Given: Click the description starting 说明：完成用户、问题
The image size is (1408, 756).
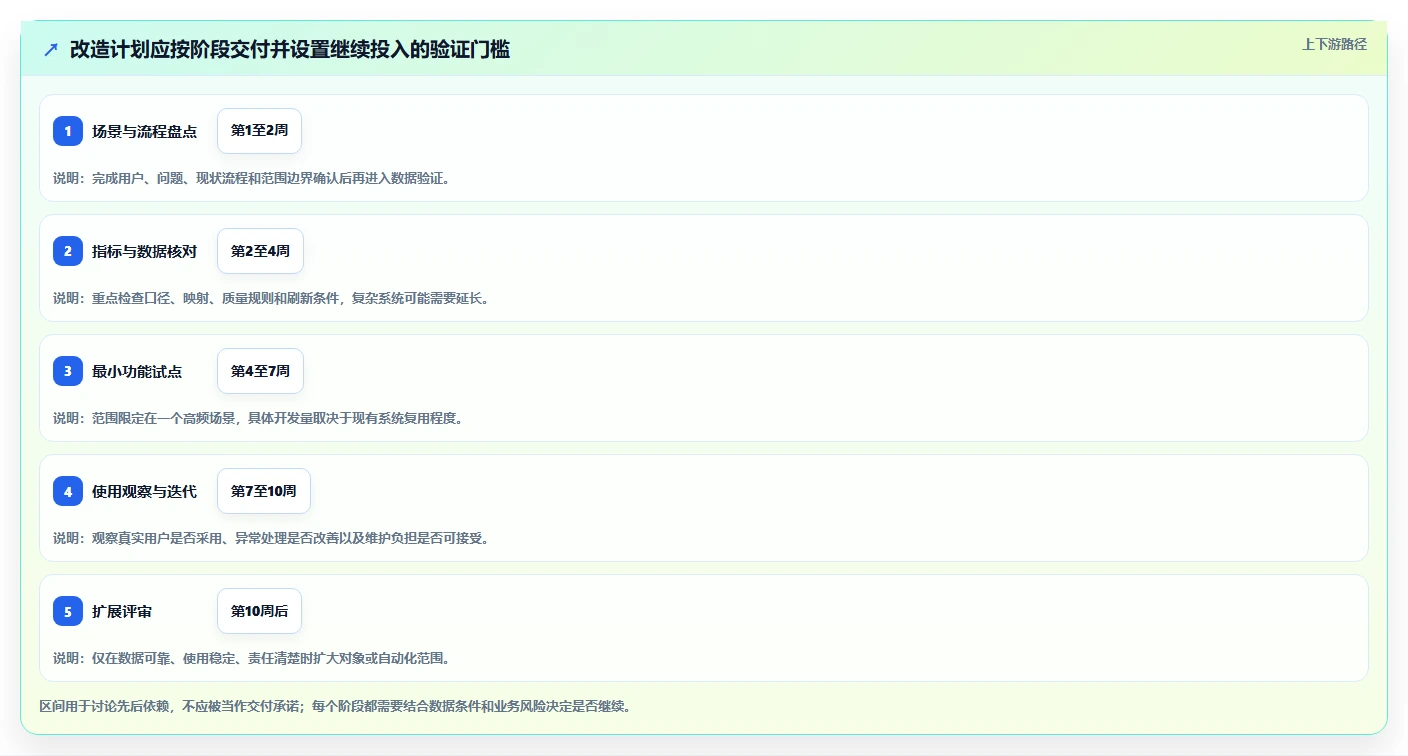Looking at the screenshot, I should coord(252,178).
